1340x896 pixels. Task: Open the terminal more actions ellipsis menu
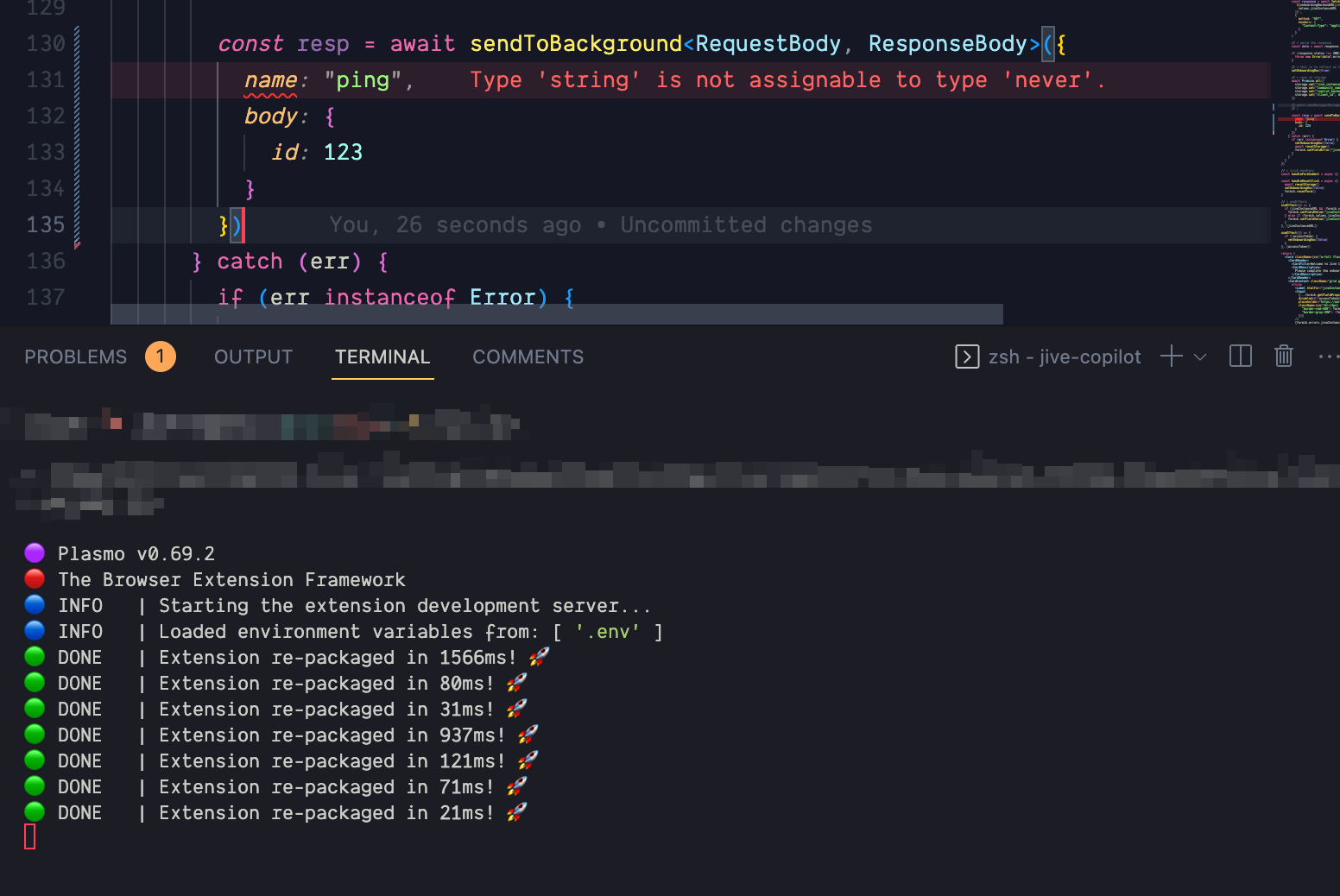pos(1329,356)
